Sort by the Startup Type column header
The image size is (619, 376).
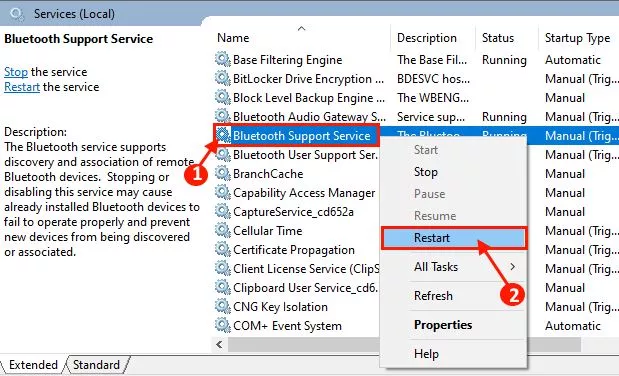click(577, 38)
